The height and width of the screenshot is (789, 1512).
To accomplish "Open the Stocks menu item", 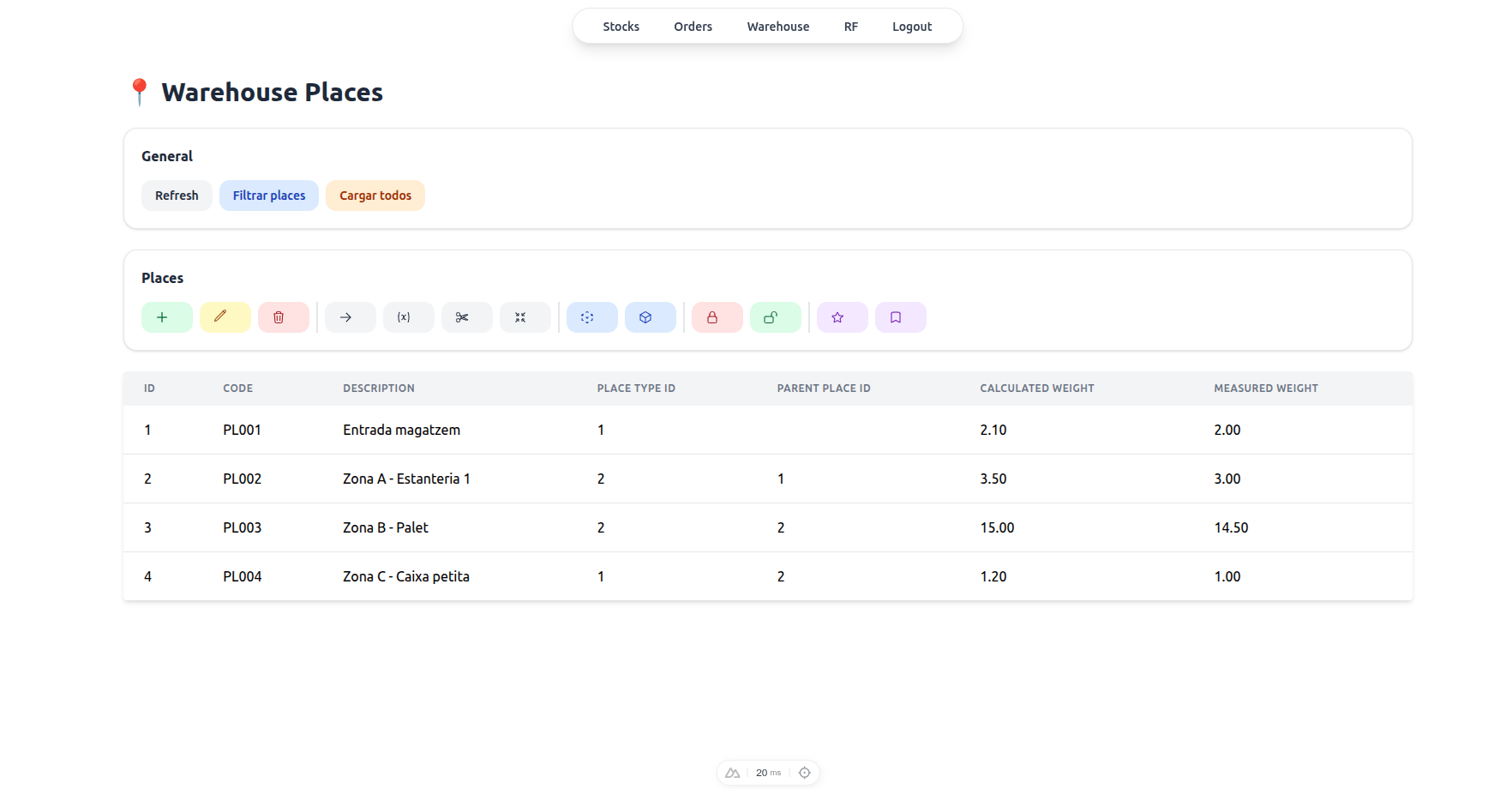I will click(621, 27).
